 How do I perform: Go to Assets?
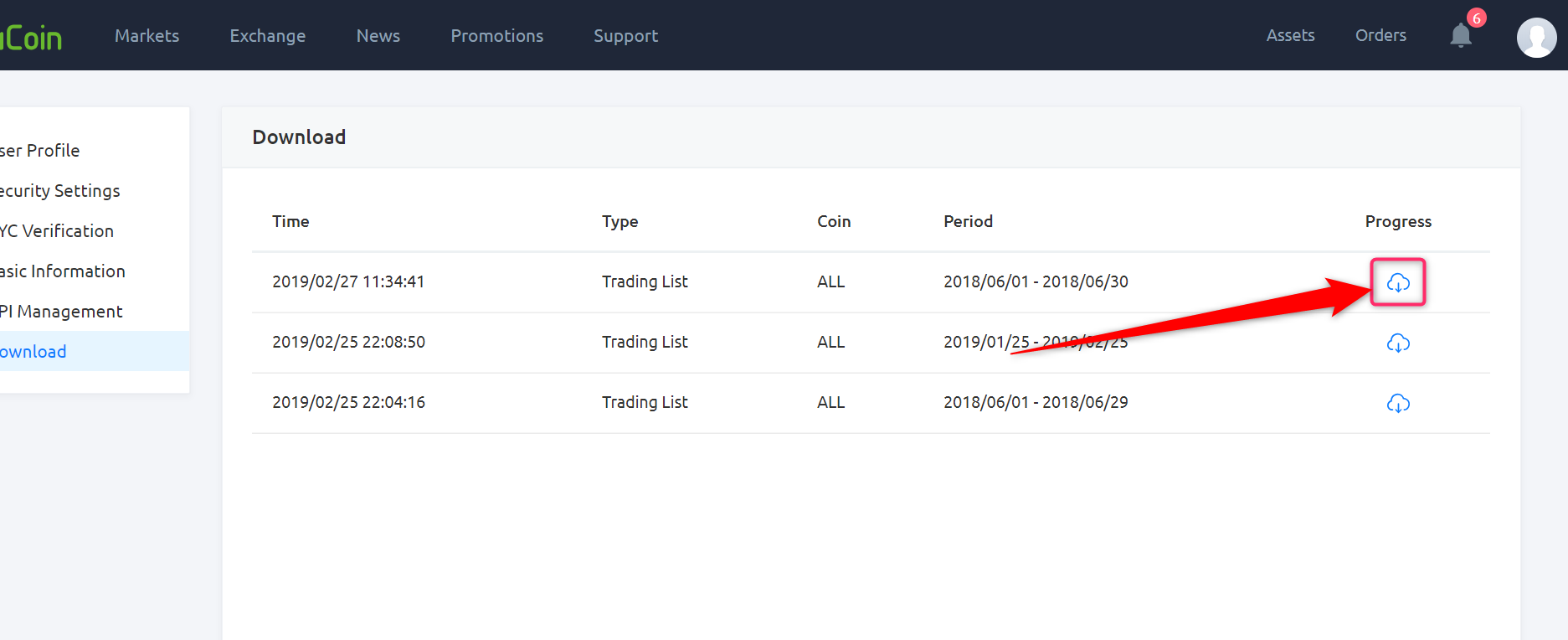click(1291, 35)
